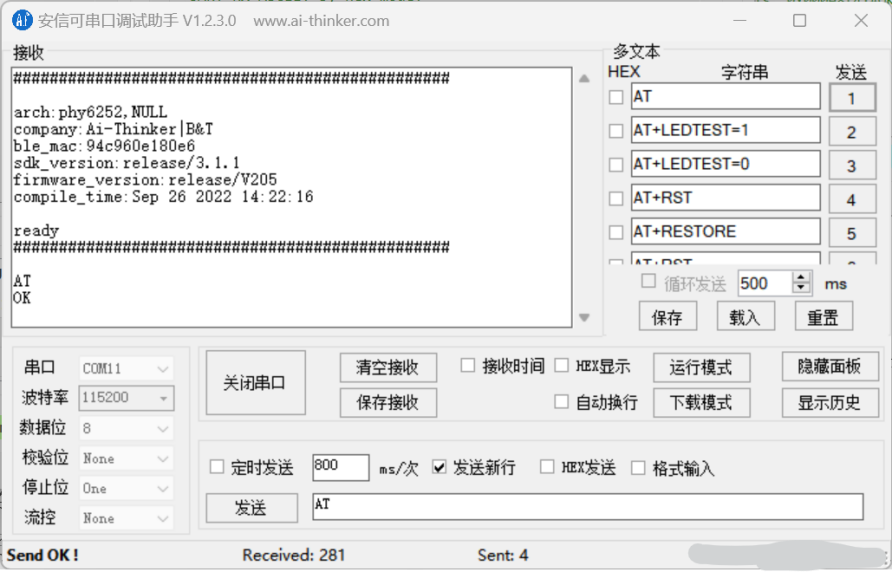Click 保存接收 save receive button

[388, 403]
